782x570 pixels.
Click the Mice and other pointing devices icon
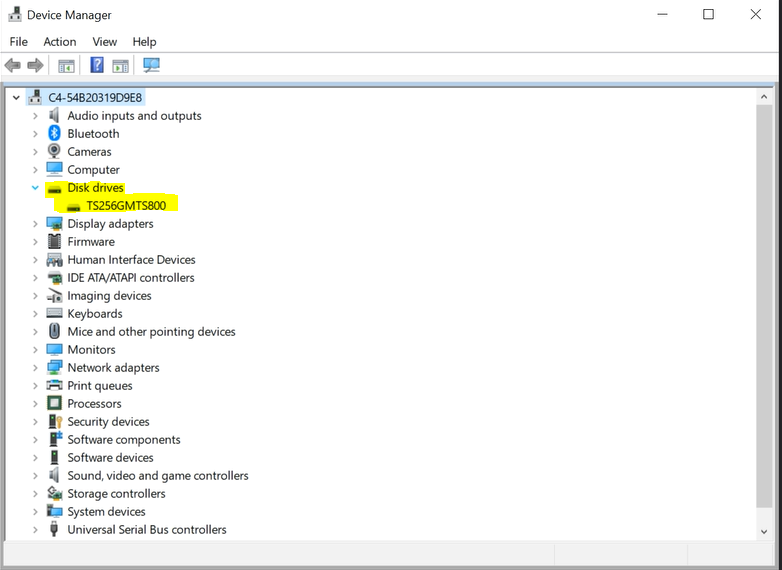(54, 331)
